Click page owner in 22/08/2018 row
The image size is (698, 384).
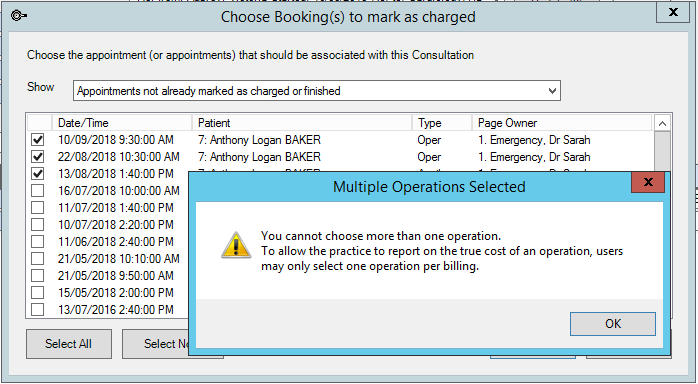click(534, 157)
